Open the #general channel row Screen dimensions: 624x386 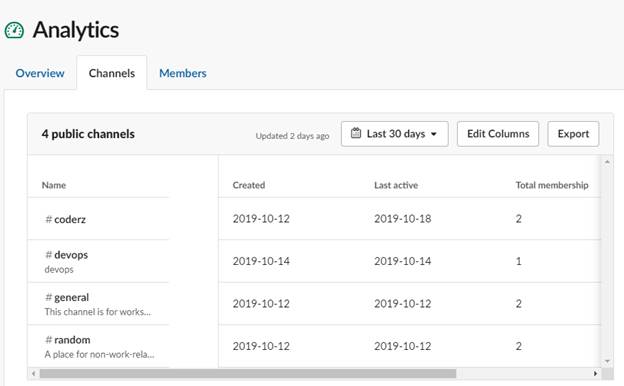(x=314, y=304)
